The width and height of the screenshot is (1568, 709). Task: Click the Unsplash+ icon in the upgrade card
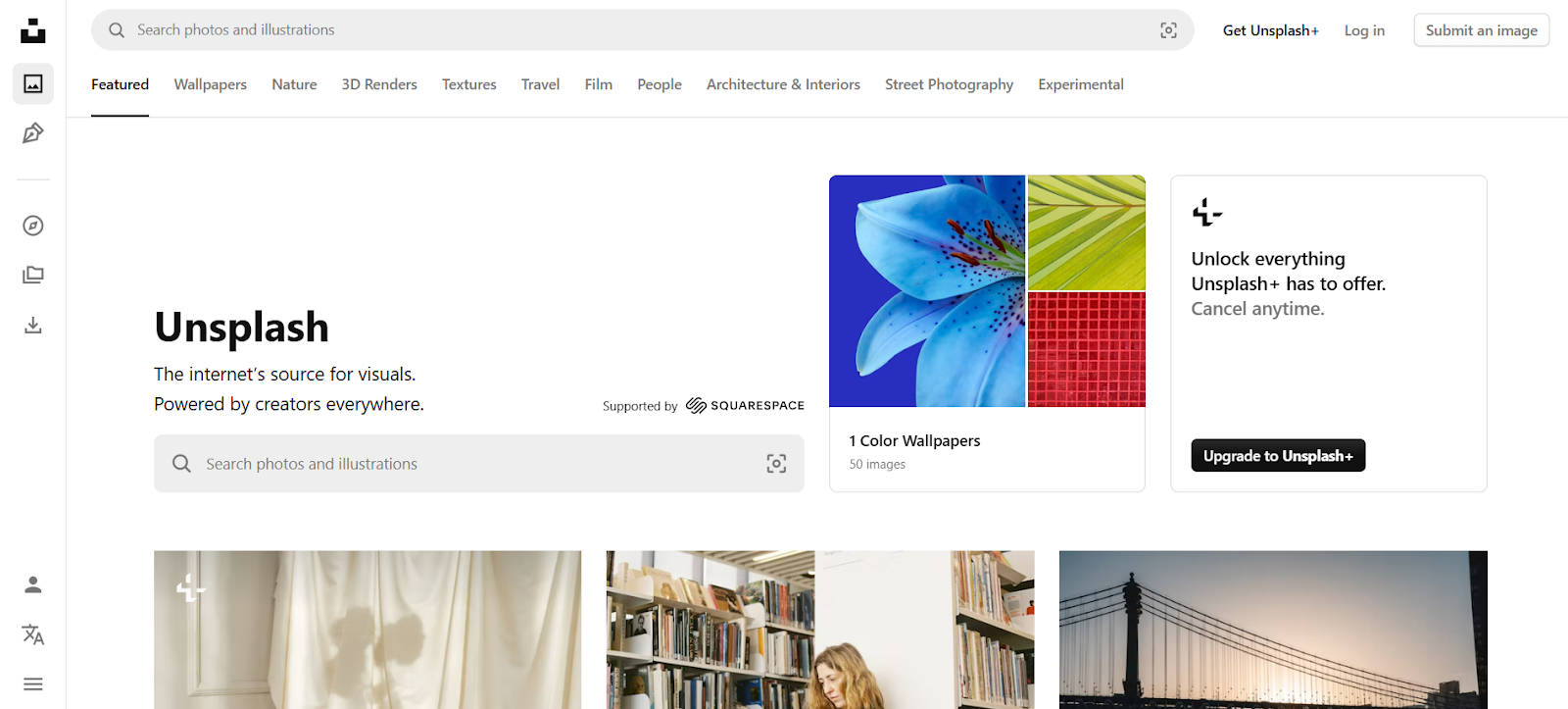[1207, 212]
